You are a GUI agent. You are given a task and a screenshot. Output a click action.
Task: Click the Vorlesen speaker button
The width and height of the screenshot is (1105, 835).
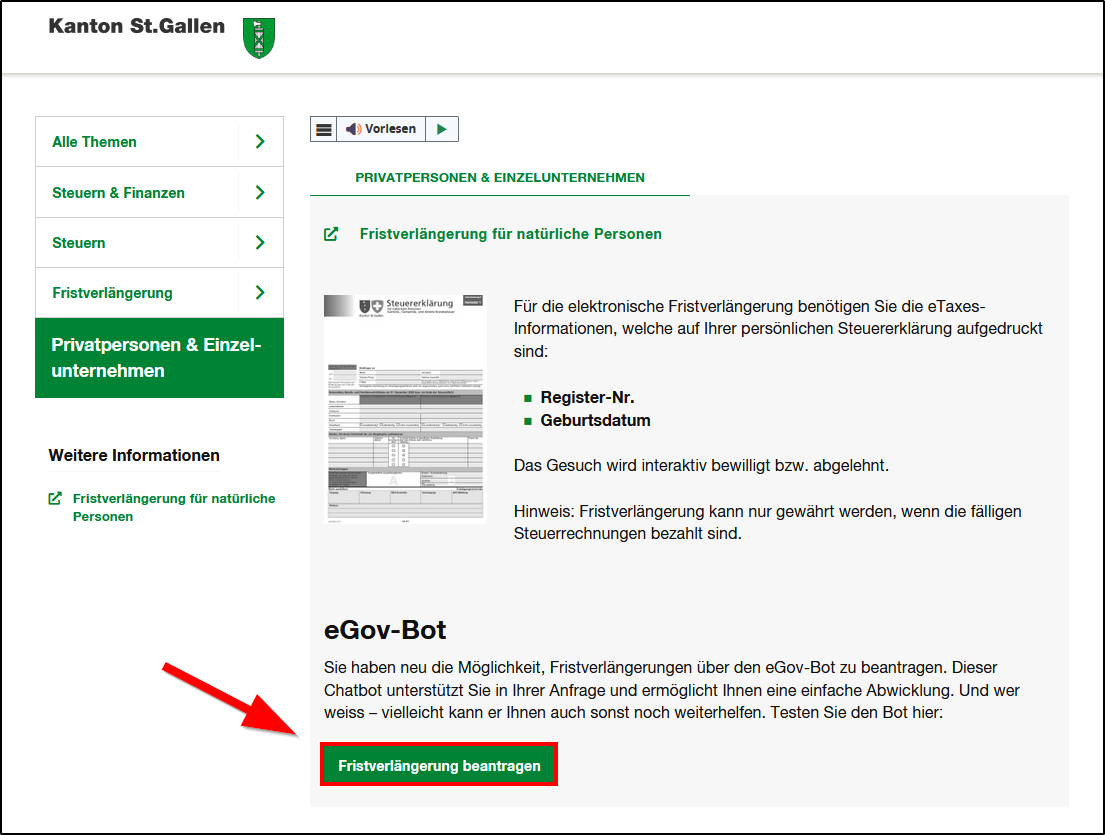coord(380,129)
